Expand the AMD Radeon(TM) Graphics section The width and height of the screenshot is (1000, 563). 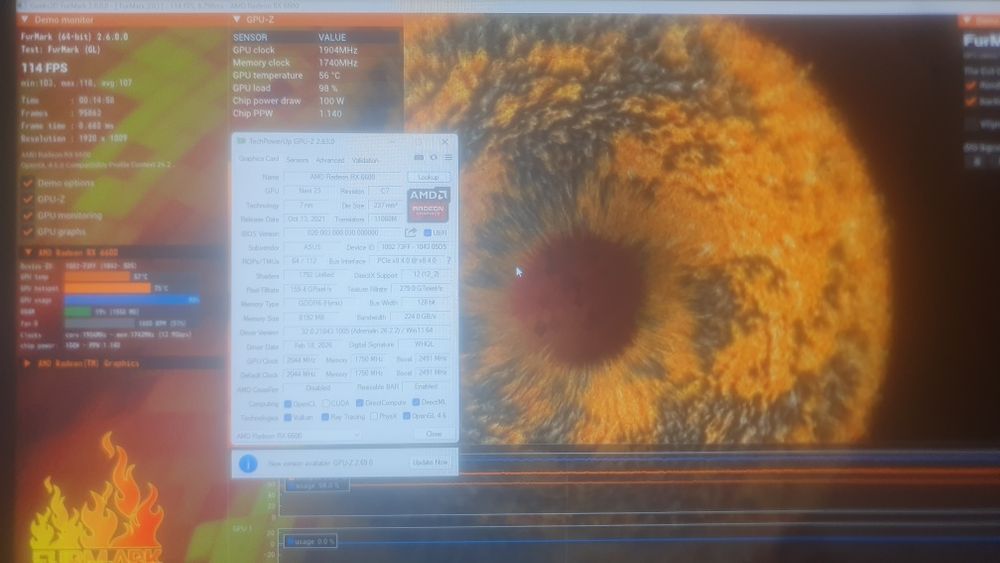click(27, 363)
